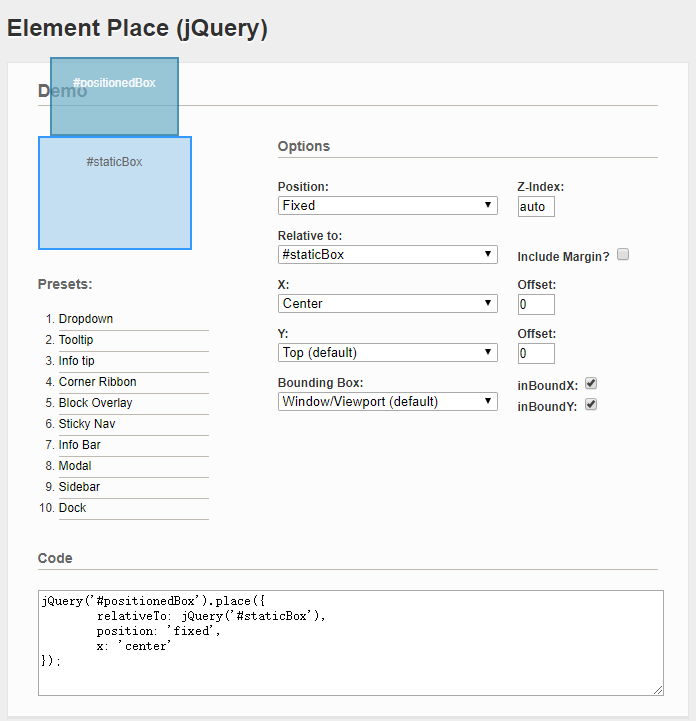Viewport: 696px width, 721px height.
Task: Click the Options section heading
Action: click(x=303, y=146)
